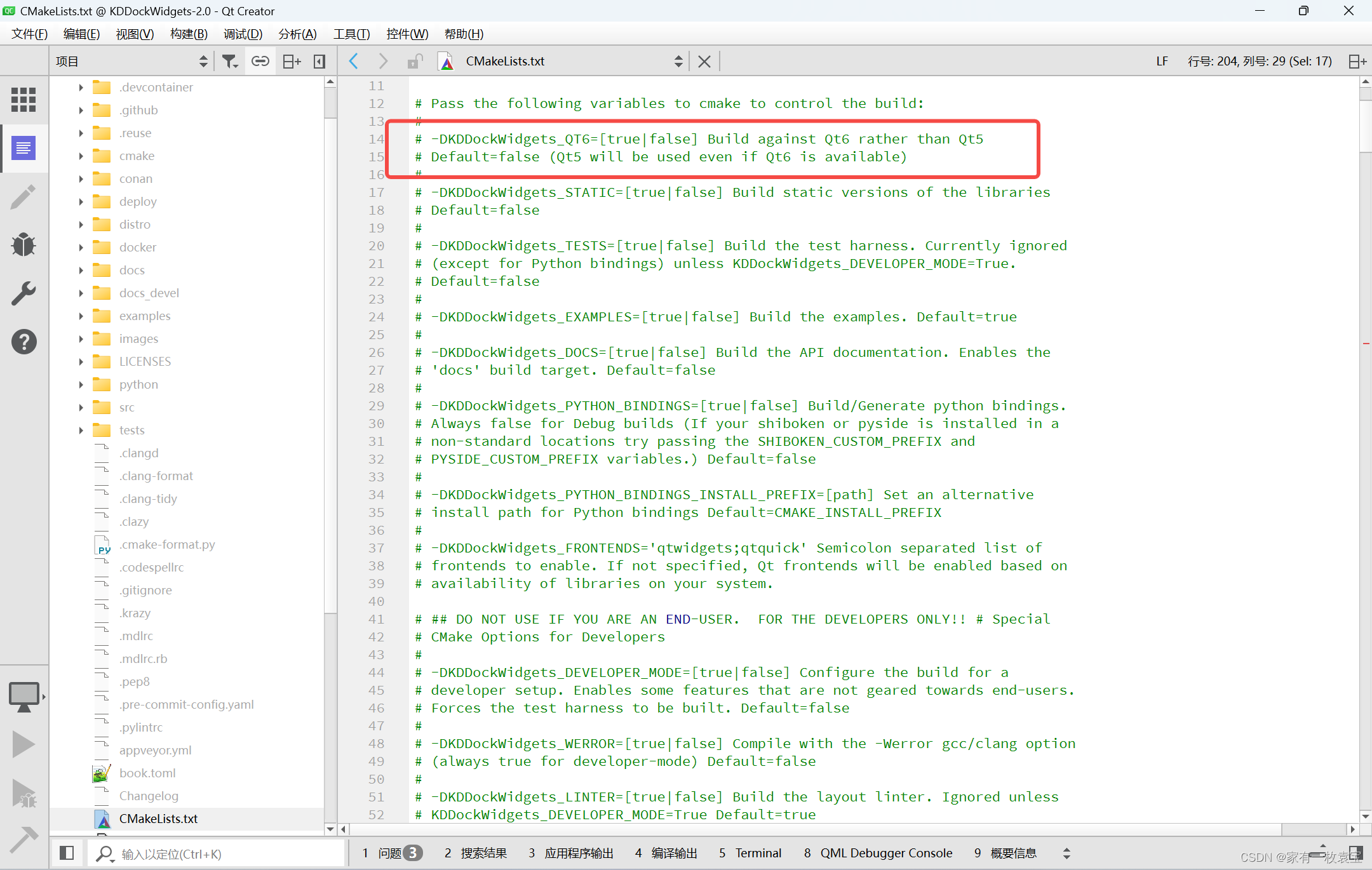The width and height of the screenshot is (1372, 870).
Task: Click the editor horizontal scrollbar thumb
Action: click(x=815, y=829)
